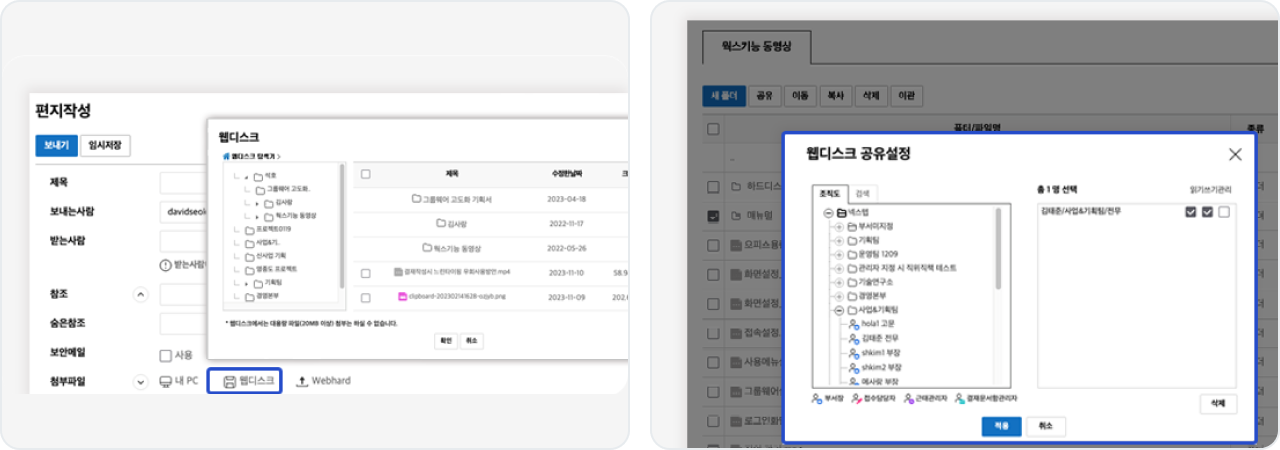This screenshot has width=1280, height=450.
Task: Click the 보내기 send button
Action: pyautogui.click(x=55, y=145)
